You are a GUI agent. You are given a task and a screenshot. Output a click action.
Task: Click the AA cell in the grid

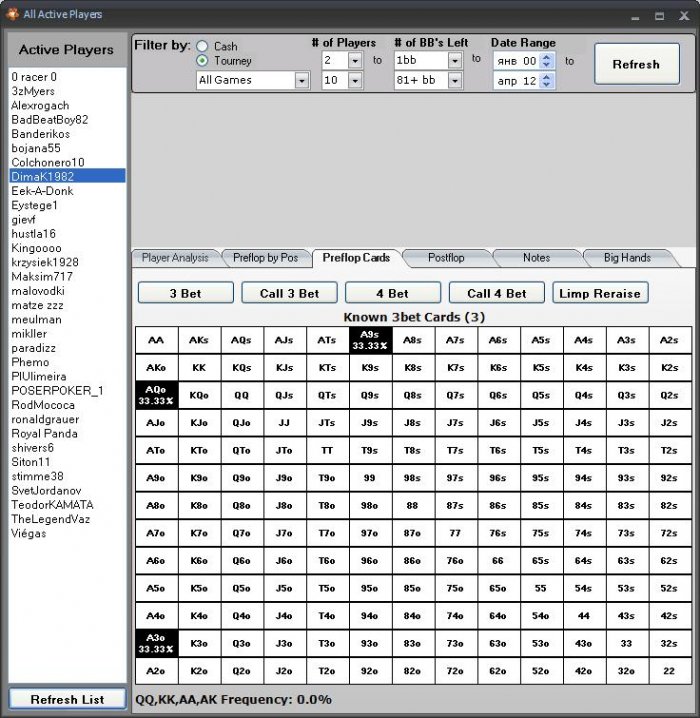pyautogui.click(x=156, y=340)
